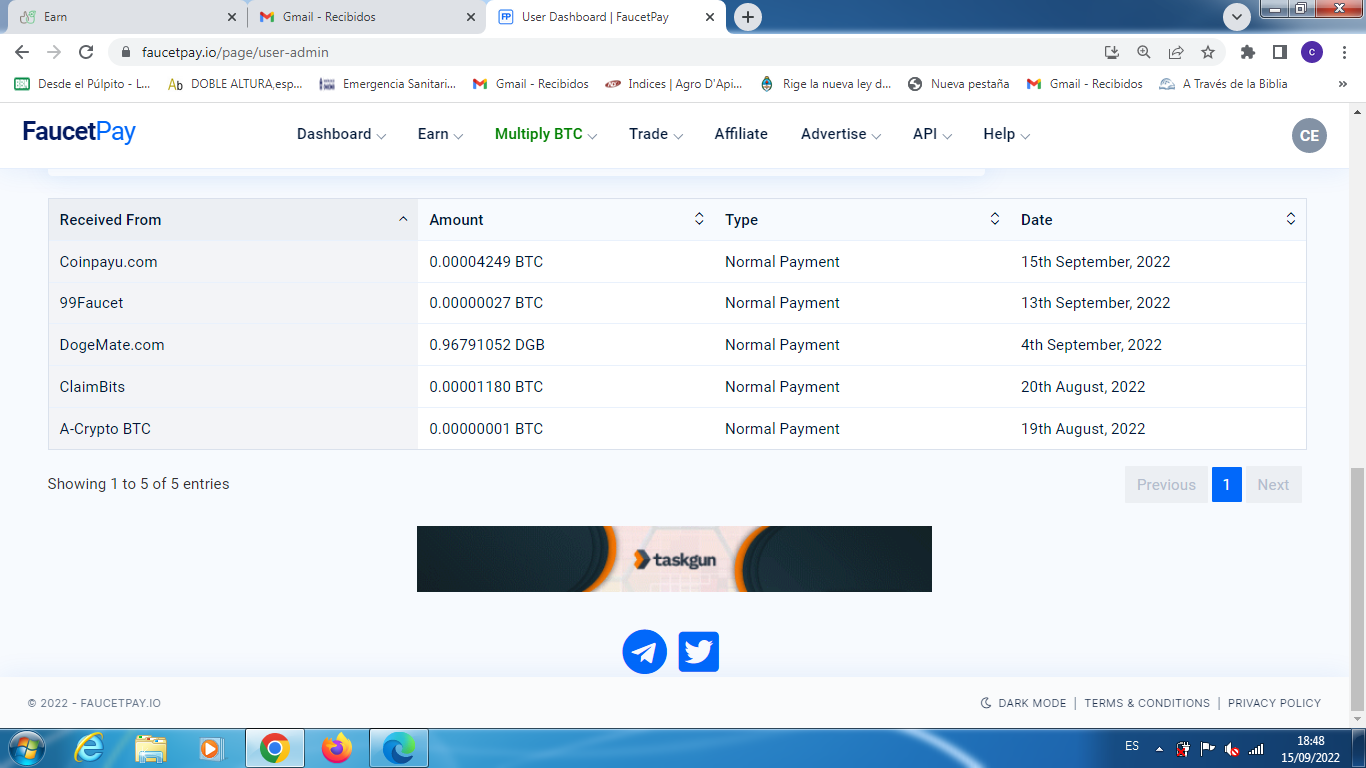Click the Chrome taskbar icon
Viewport: 1366px width, 768px height.
click(x=274, y=748)
